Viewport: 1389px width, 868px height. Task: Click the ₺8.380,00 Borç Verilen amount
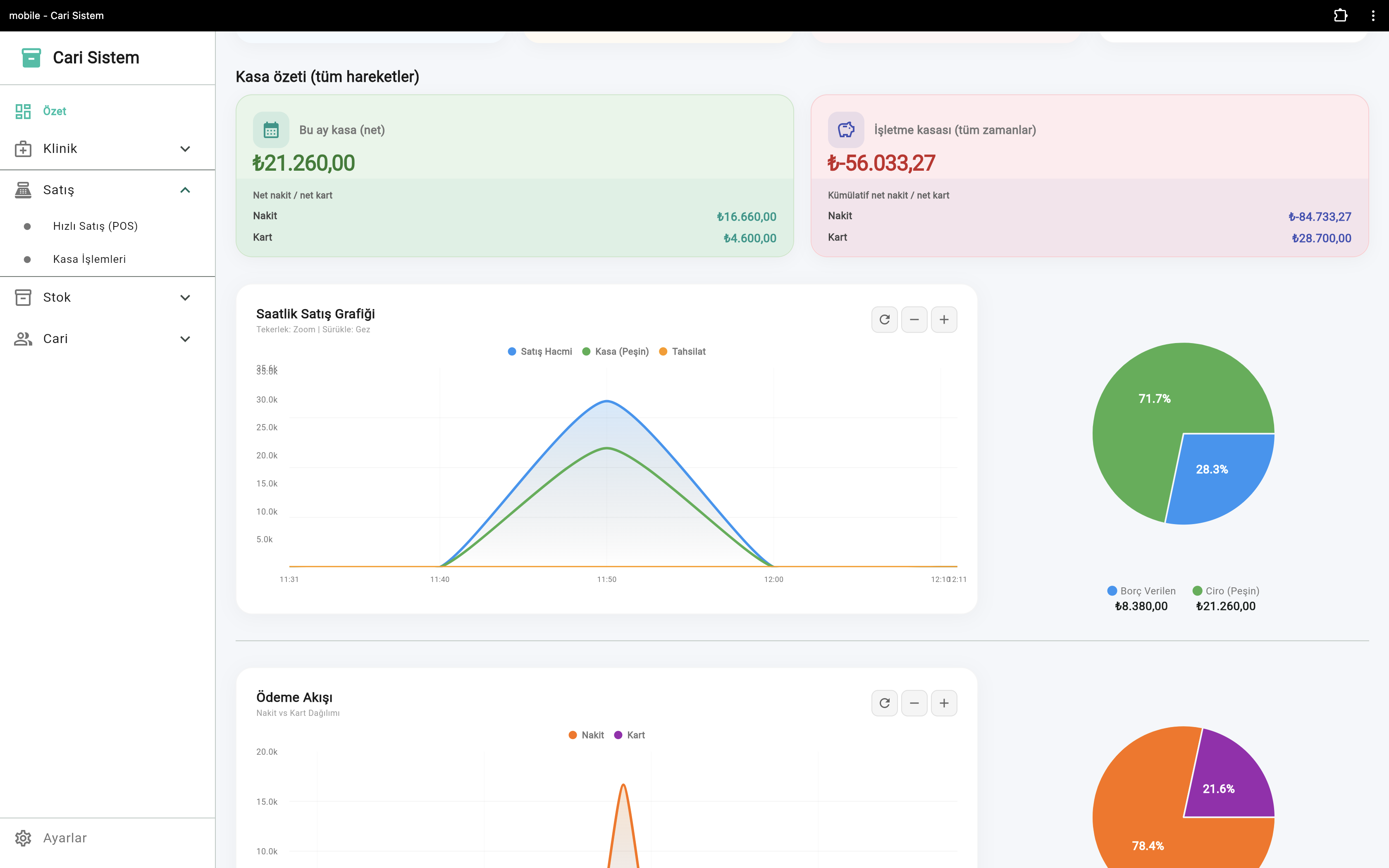pos(1141,606)
